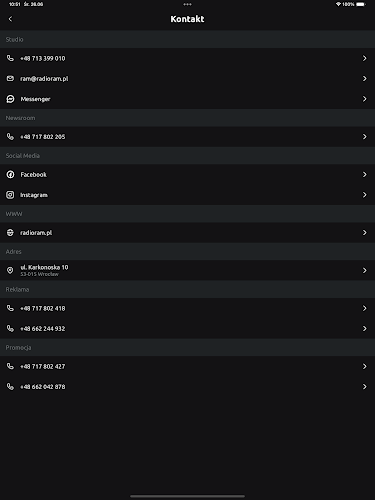
Task: Tap the location pin icon for Karkonoska address
Action: (x=10, y=270)
